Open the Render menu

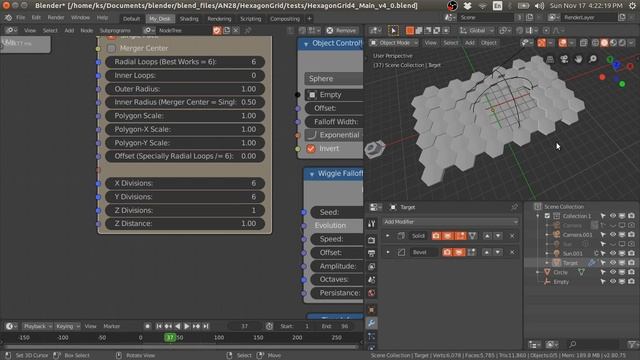pos(56,18)
